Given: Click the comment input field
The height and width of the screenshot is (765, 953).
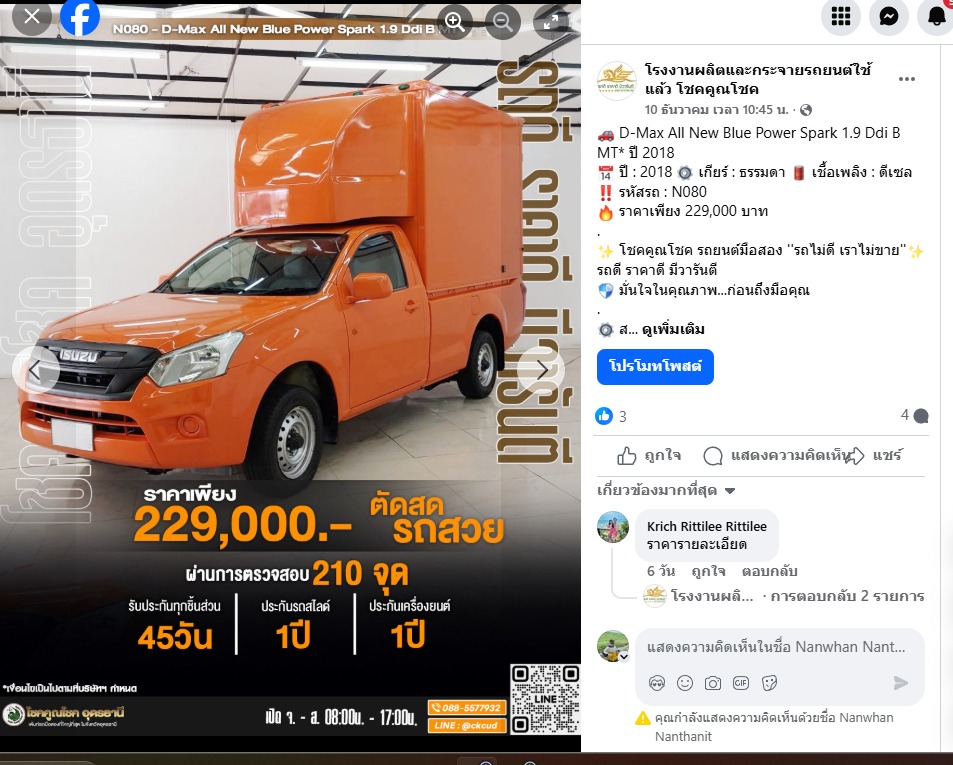Looking at the screenshot, I should click(779, 647).
